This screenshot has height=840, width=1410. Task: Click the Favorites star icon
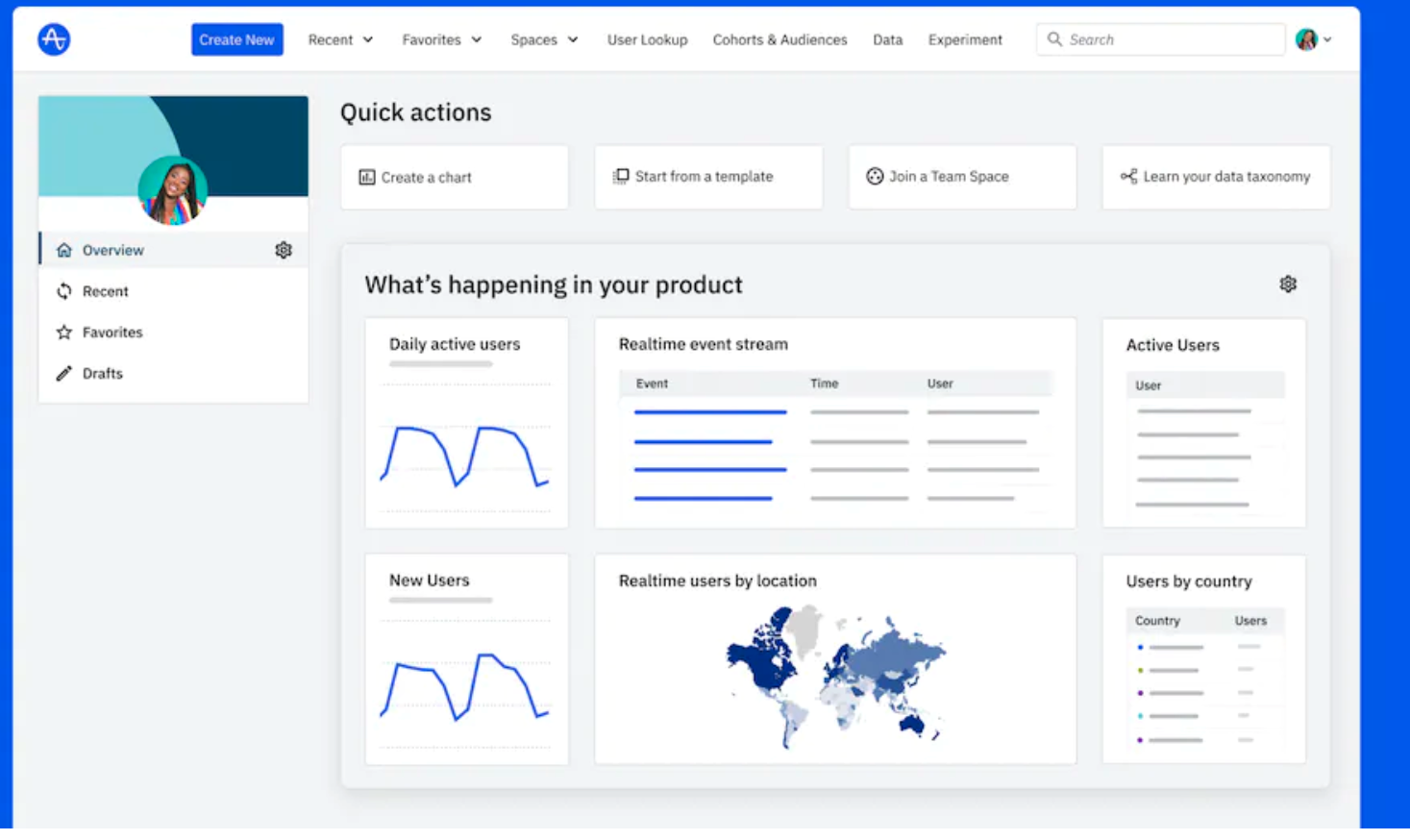63,333
